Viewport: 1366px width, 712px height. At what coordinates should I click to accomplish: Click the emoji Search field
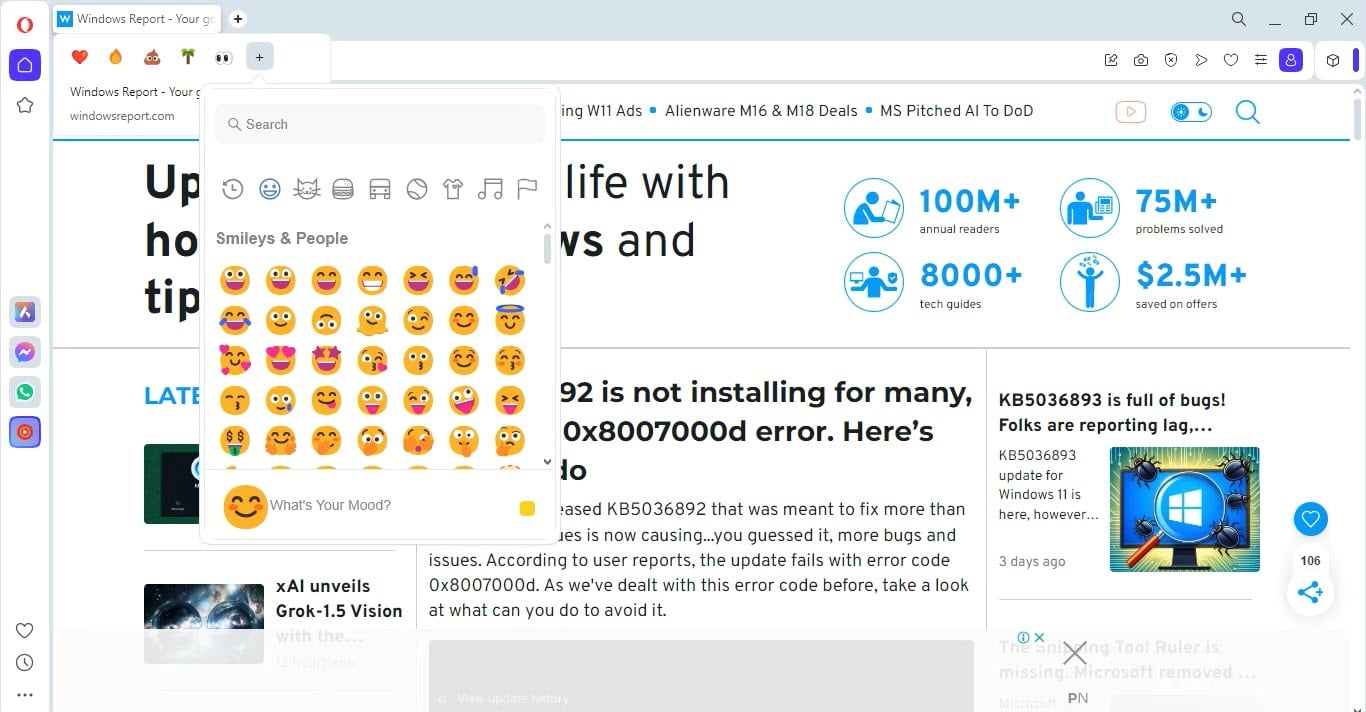click(x=380, y=124)
